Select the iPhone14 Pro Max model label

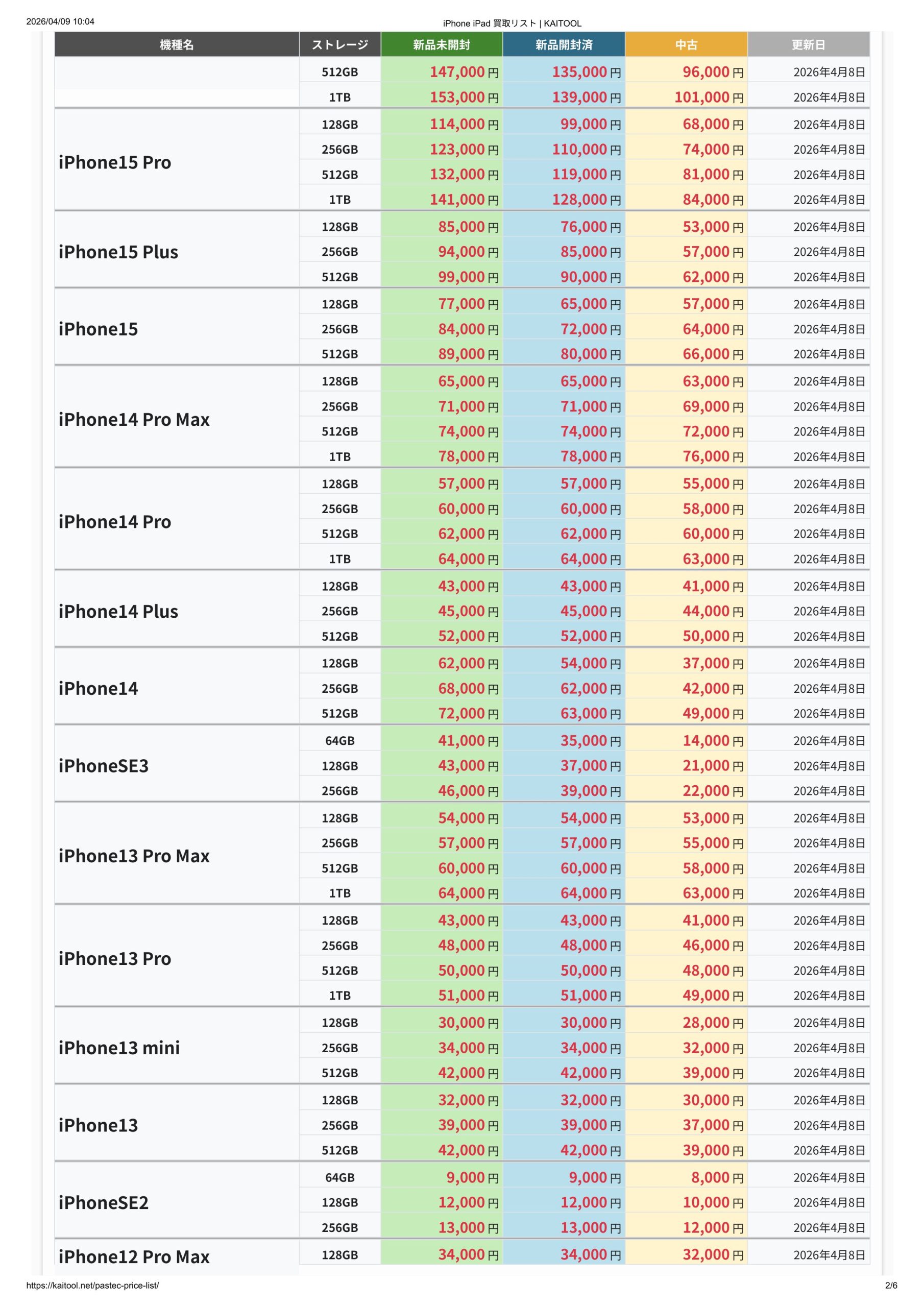click(134, 420)
